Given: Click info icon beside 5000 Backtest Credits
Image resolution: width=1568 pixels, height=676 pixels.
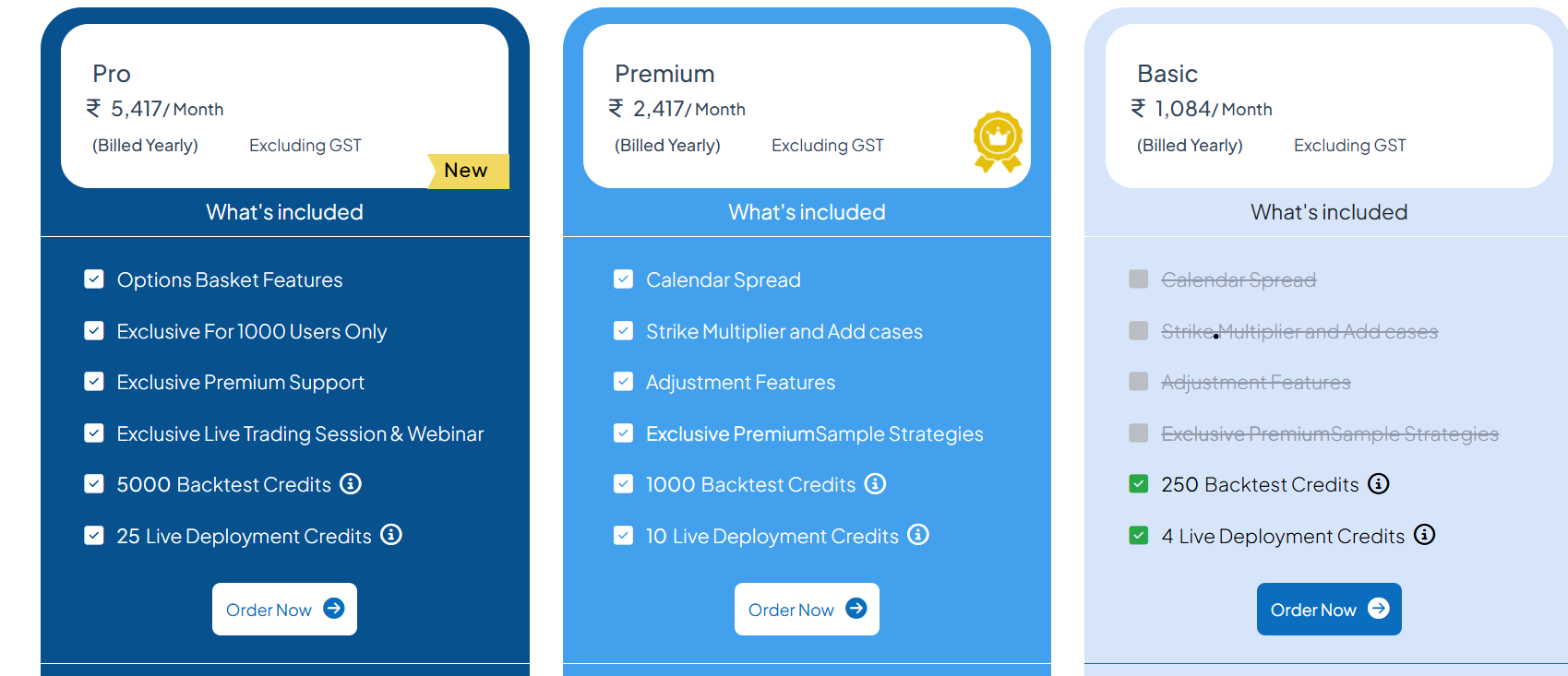Looking at the screenshot, I should click(351, 483).
